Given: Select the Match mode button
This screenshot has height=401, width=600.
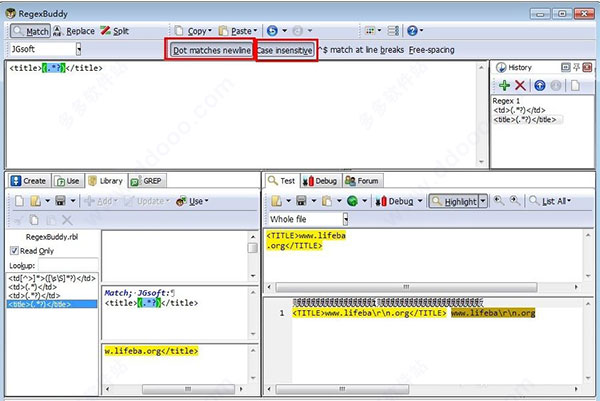Looking at the screenshot, I should pos(30,31).
